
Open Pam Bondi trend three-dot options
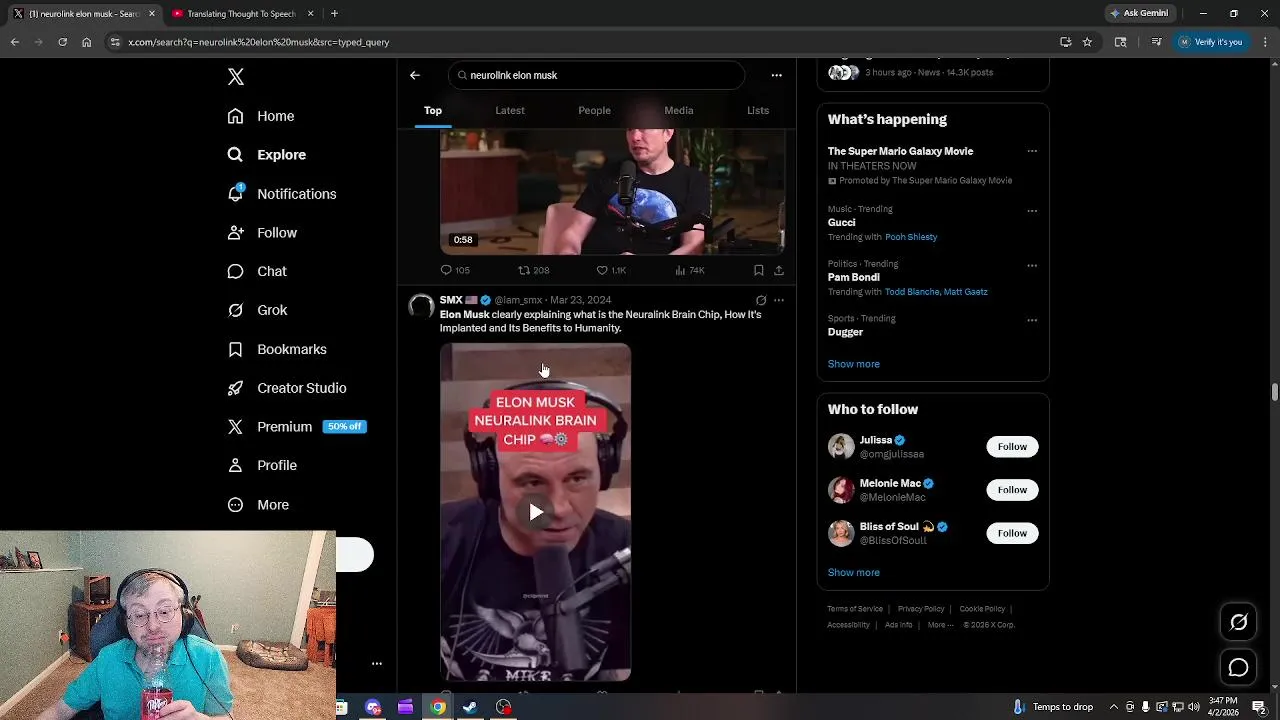tap(1032, 266)
